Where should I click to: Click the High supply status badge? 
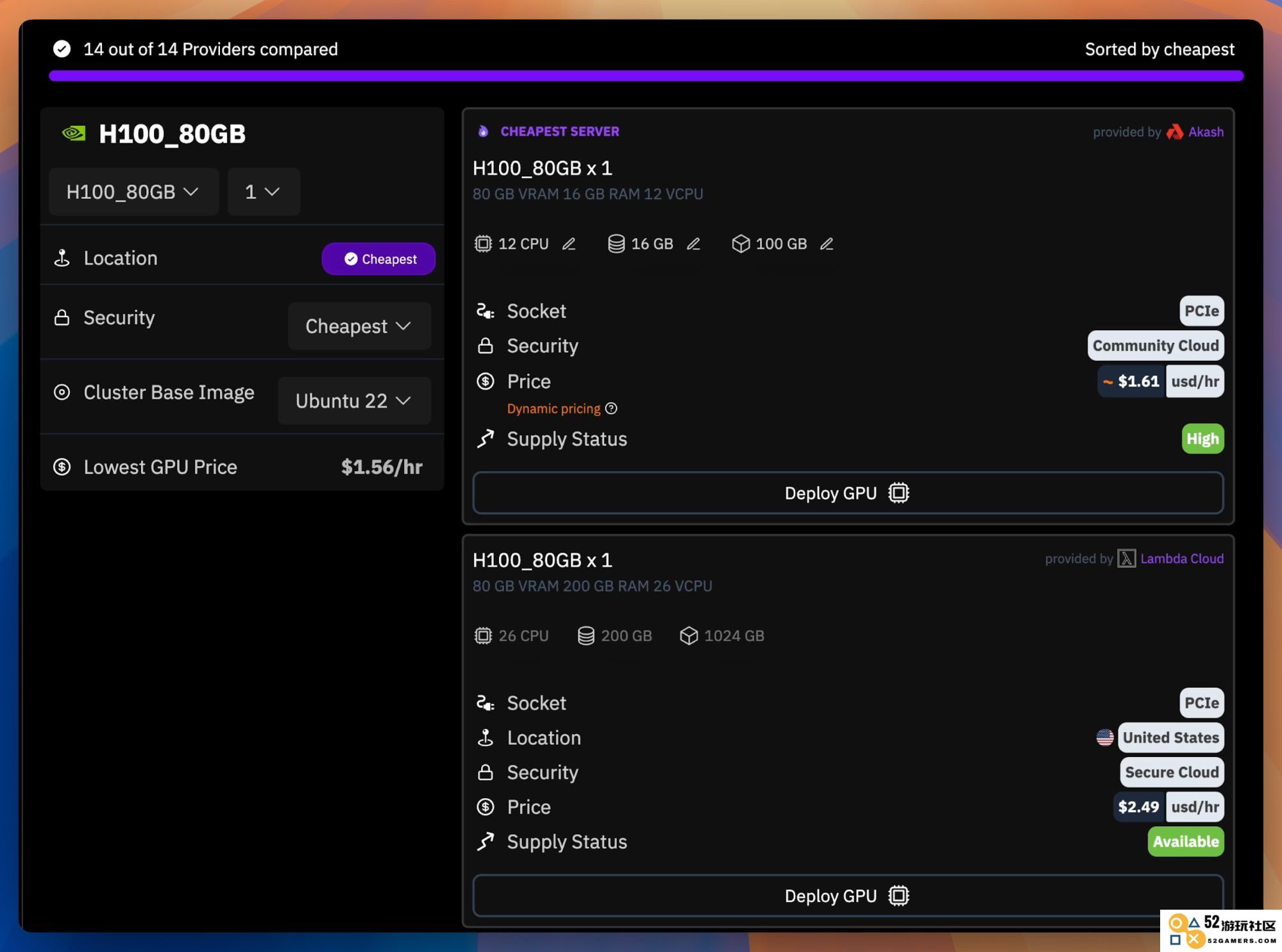(x=1202, y=439)
